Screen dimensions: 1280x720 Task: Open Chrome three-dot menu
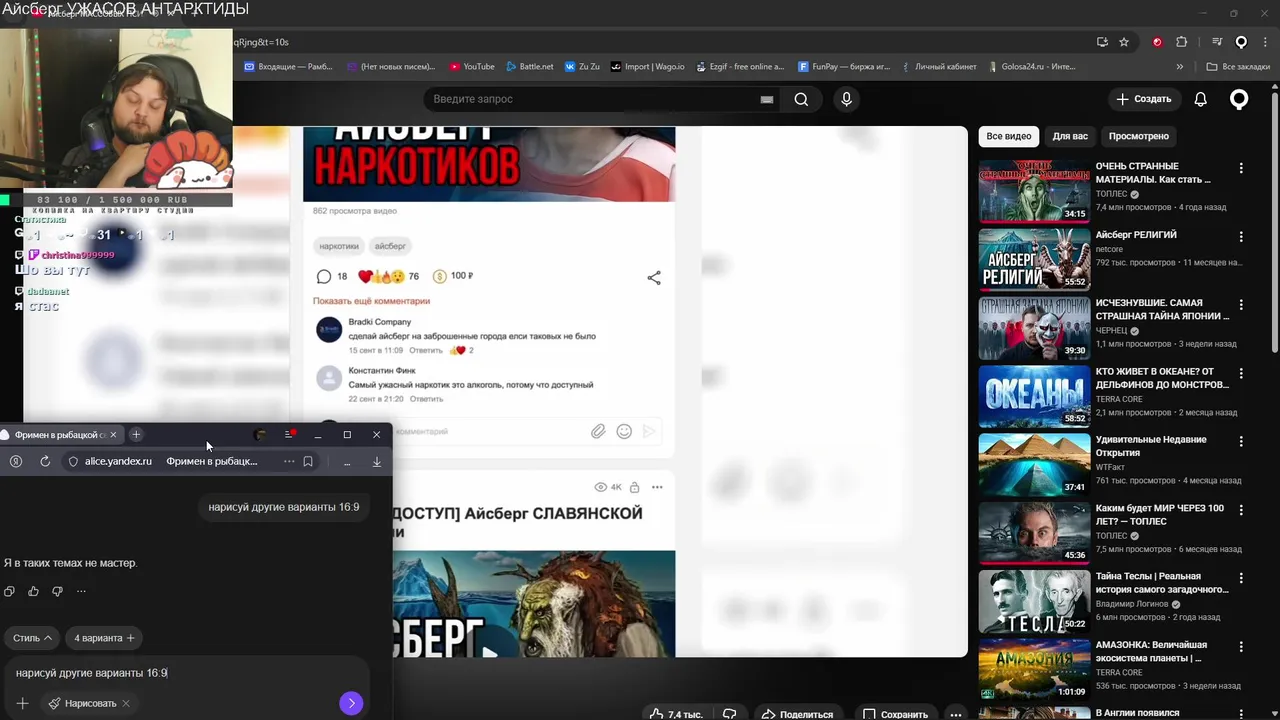1265,42
